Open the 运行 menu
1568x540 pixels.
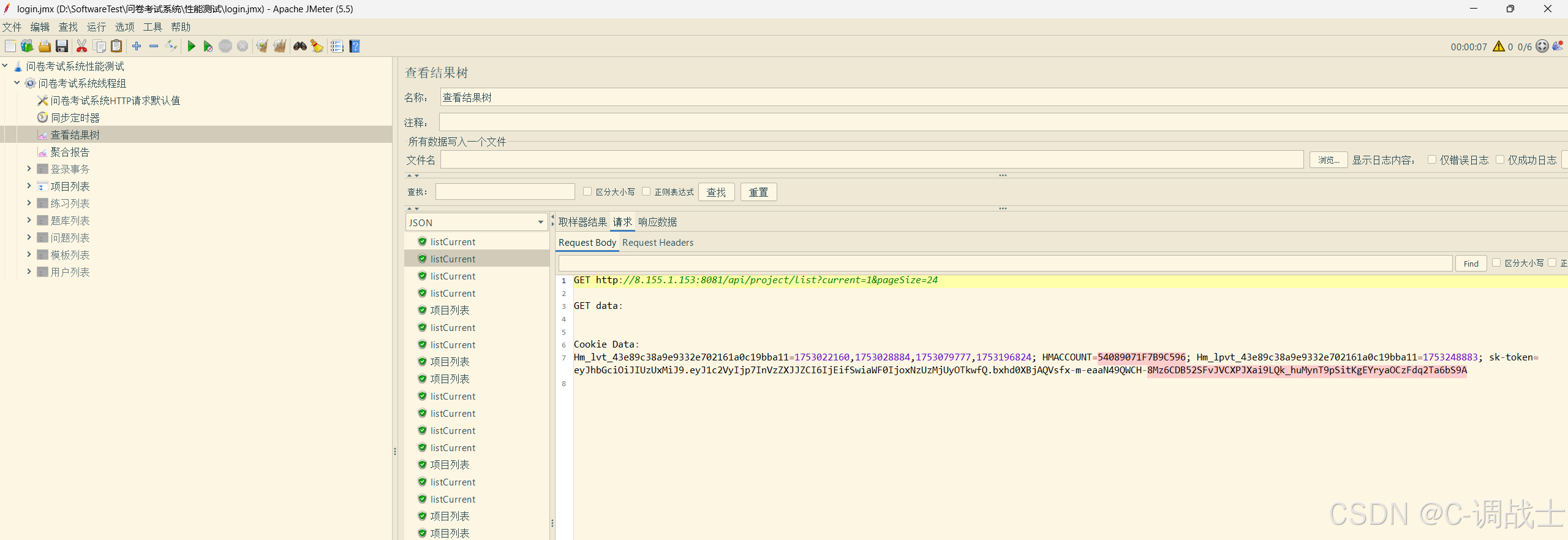click(x=96, y=27)
